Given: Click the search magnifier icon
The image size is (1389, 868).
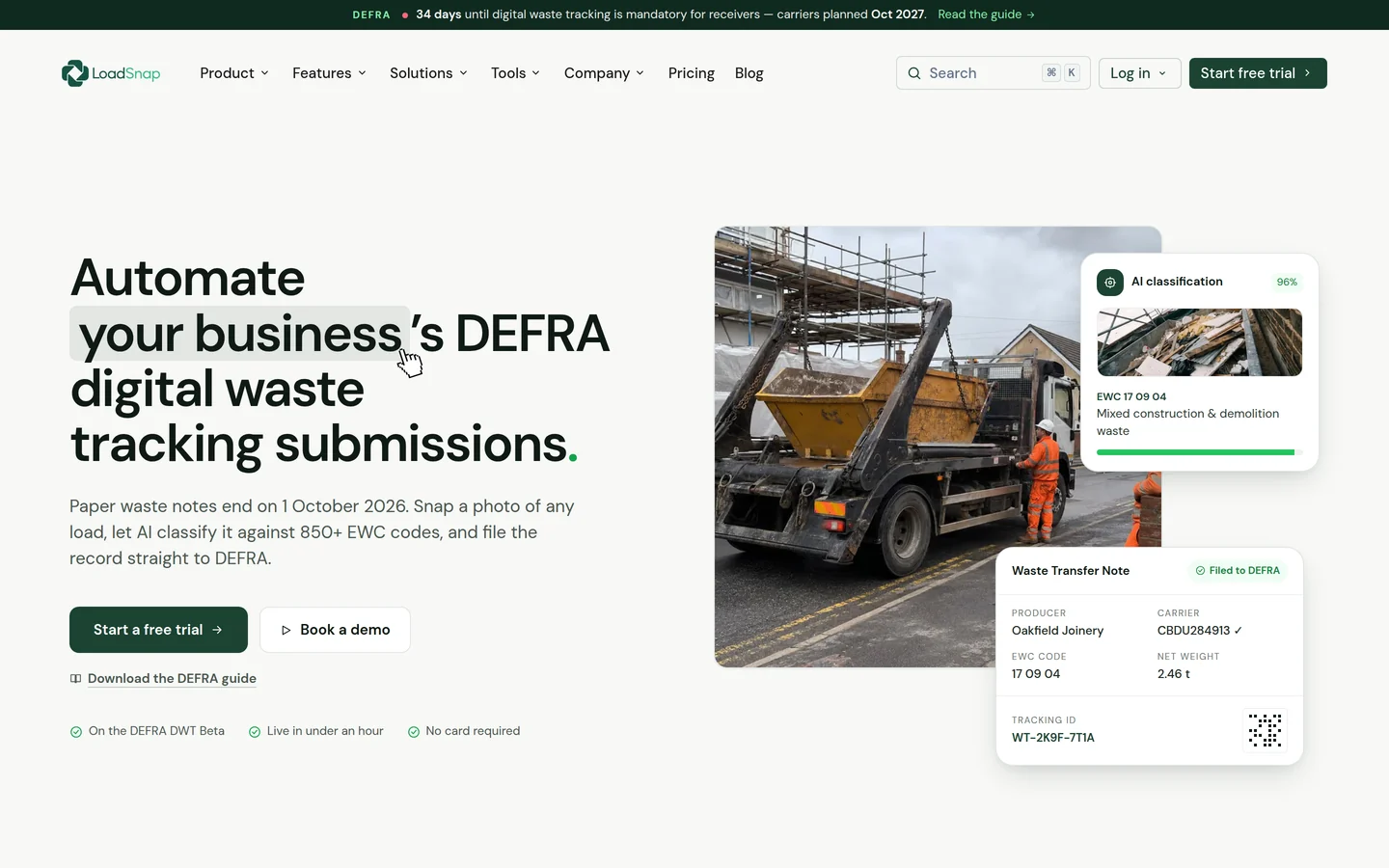Looking at the screenshot, I should point(914,73).
